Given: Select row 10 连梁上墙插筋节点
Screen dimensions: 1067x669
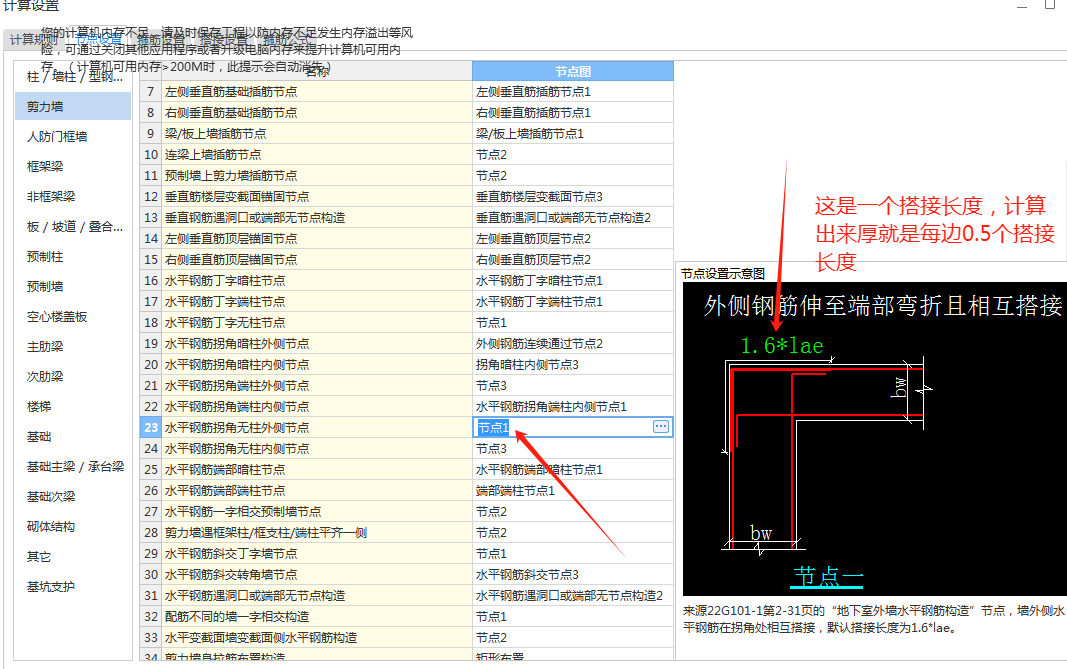Looking at the screenshot, I should coord(316,154).
